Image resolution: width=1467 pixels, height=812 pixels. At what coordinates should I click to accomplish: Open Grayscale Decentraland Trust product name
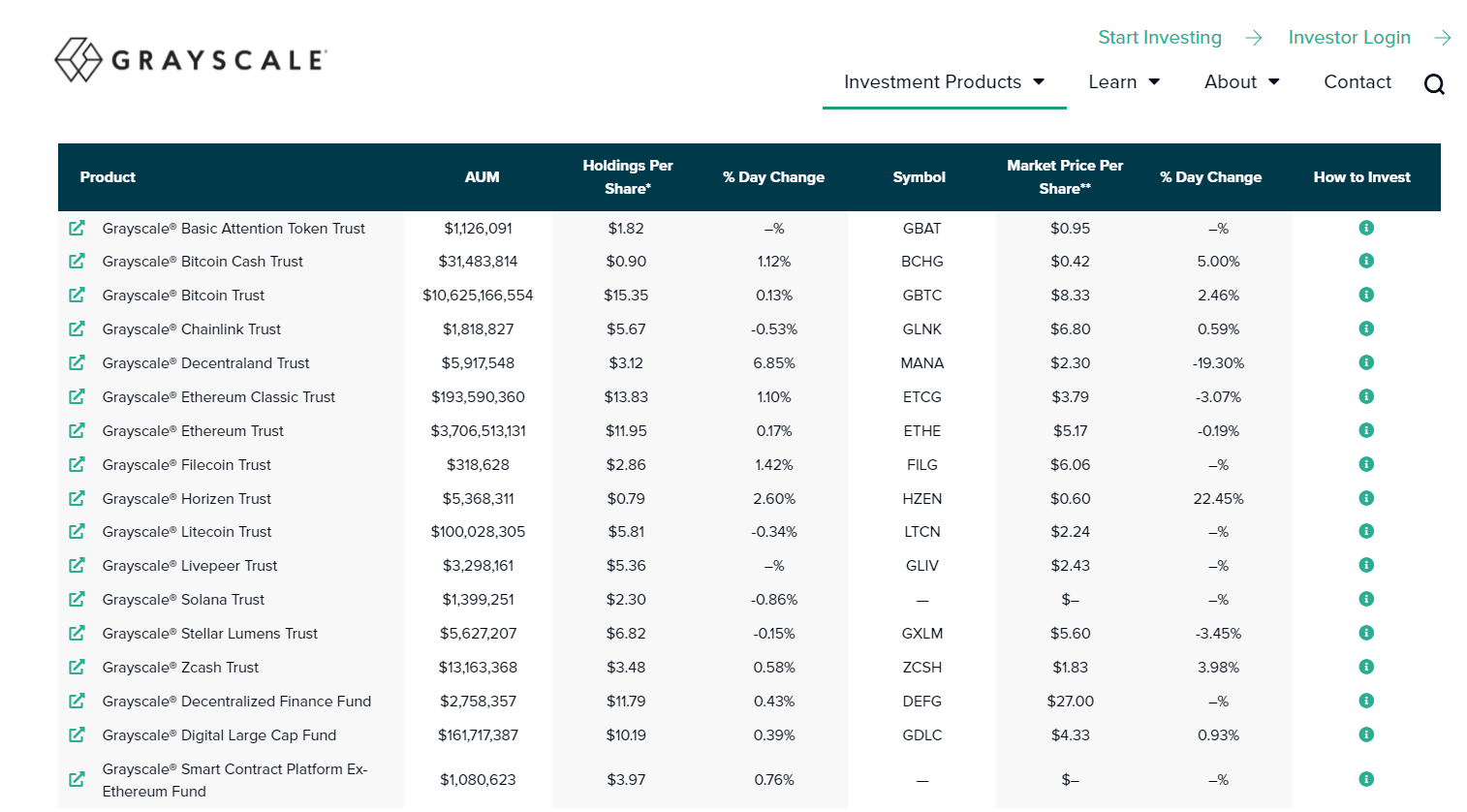[x=205, y=363]
